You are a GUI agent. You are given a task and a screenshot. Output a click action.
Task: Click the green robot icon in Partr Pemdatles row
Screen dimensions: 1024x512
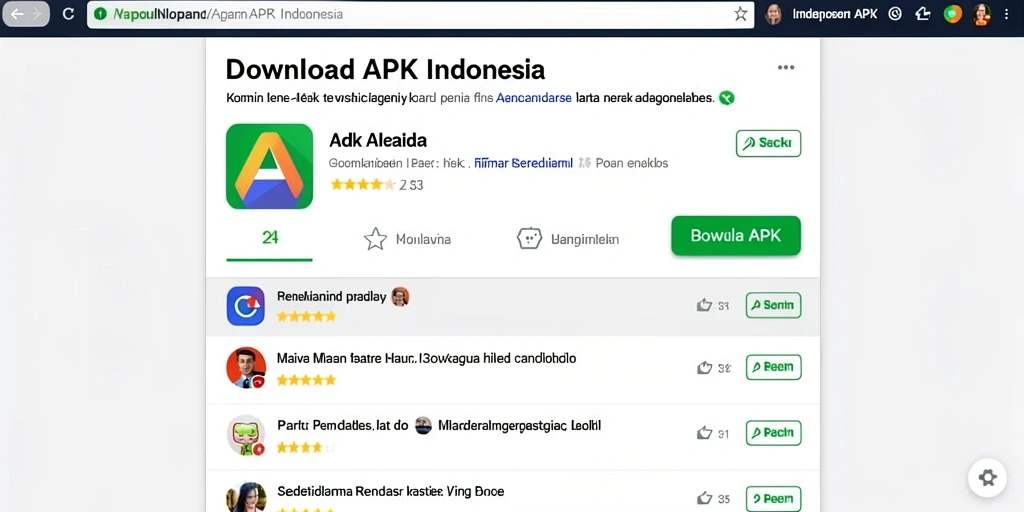pyautogui.click(x=246, y=434)
